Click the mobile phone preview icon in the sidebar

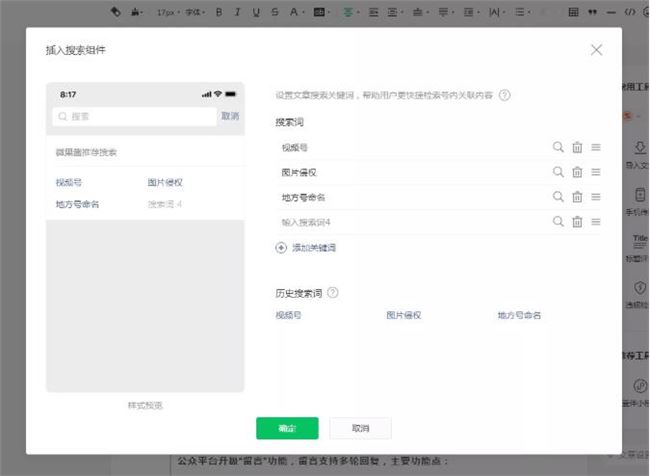pyautogui.click(x=640, y=194)
